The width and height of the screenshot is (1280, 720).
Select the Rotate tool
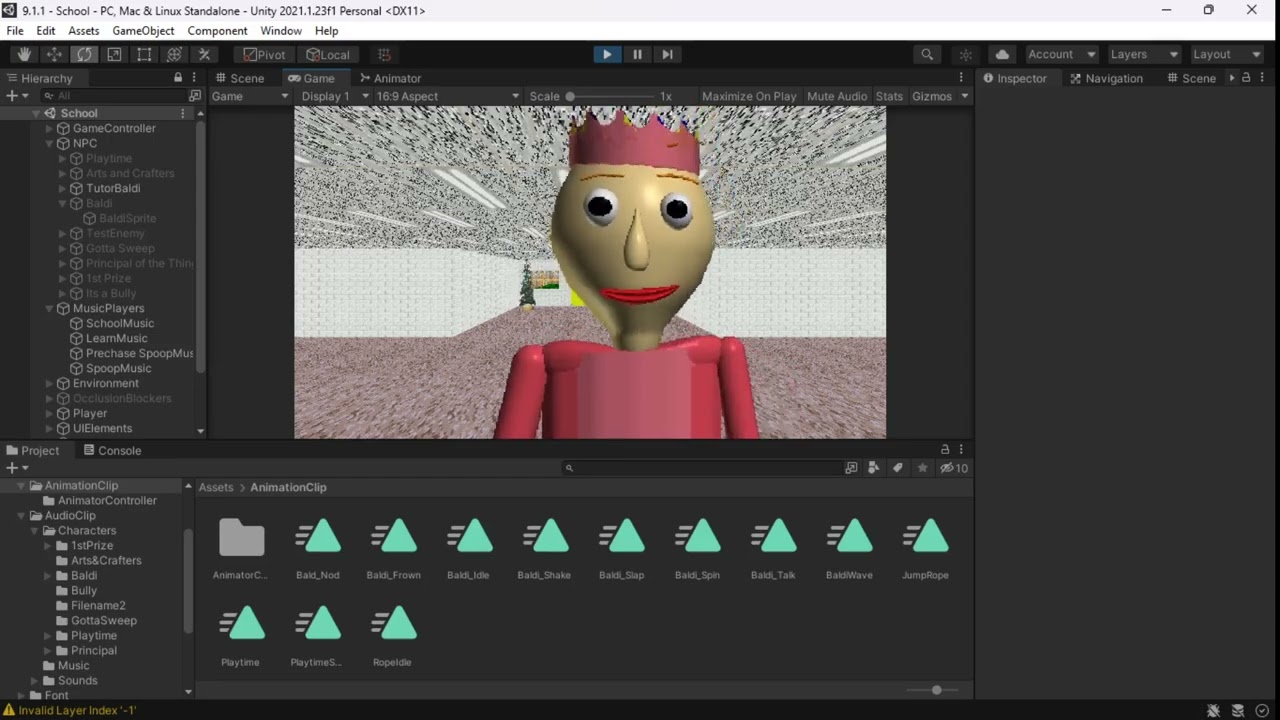[84, 55]
